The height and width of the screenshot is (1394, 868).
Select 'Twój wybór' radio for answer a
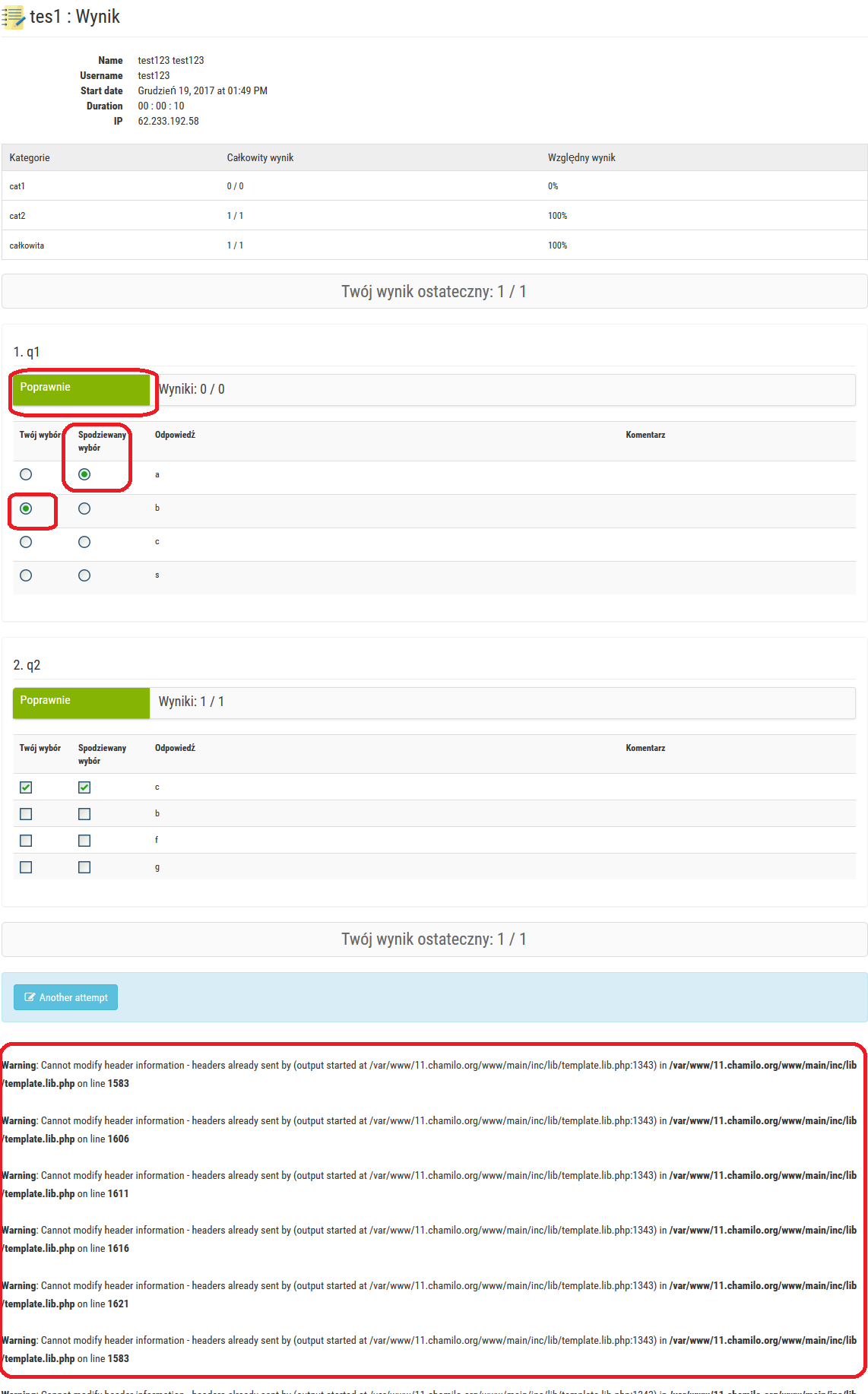coord(26,474)
